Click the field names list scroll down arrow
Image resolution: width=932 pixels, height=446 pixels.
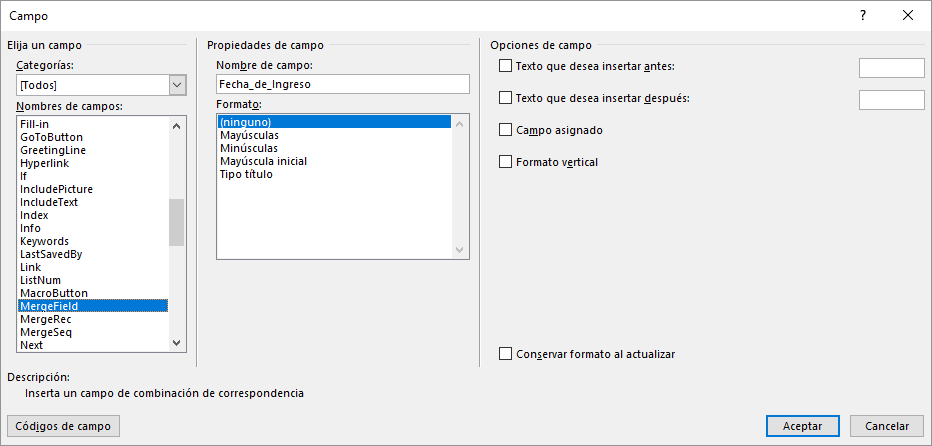pos(176,342)
